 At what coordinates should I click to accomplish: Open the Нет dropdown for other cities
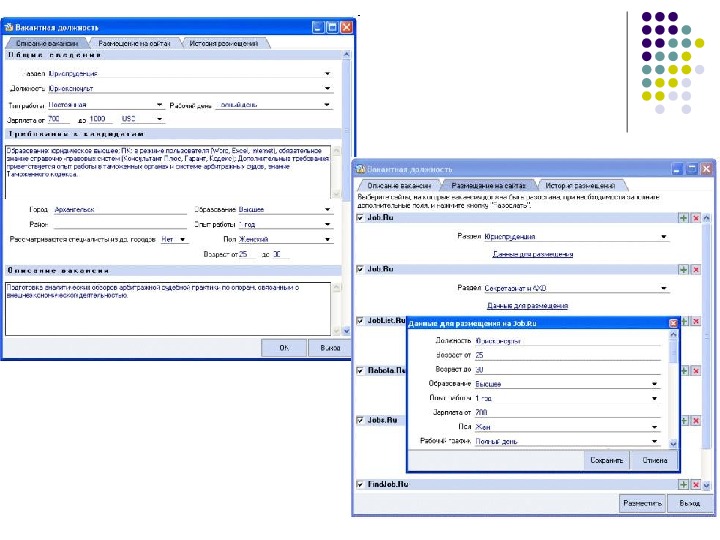(x=183, y=239)
